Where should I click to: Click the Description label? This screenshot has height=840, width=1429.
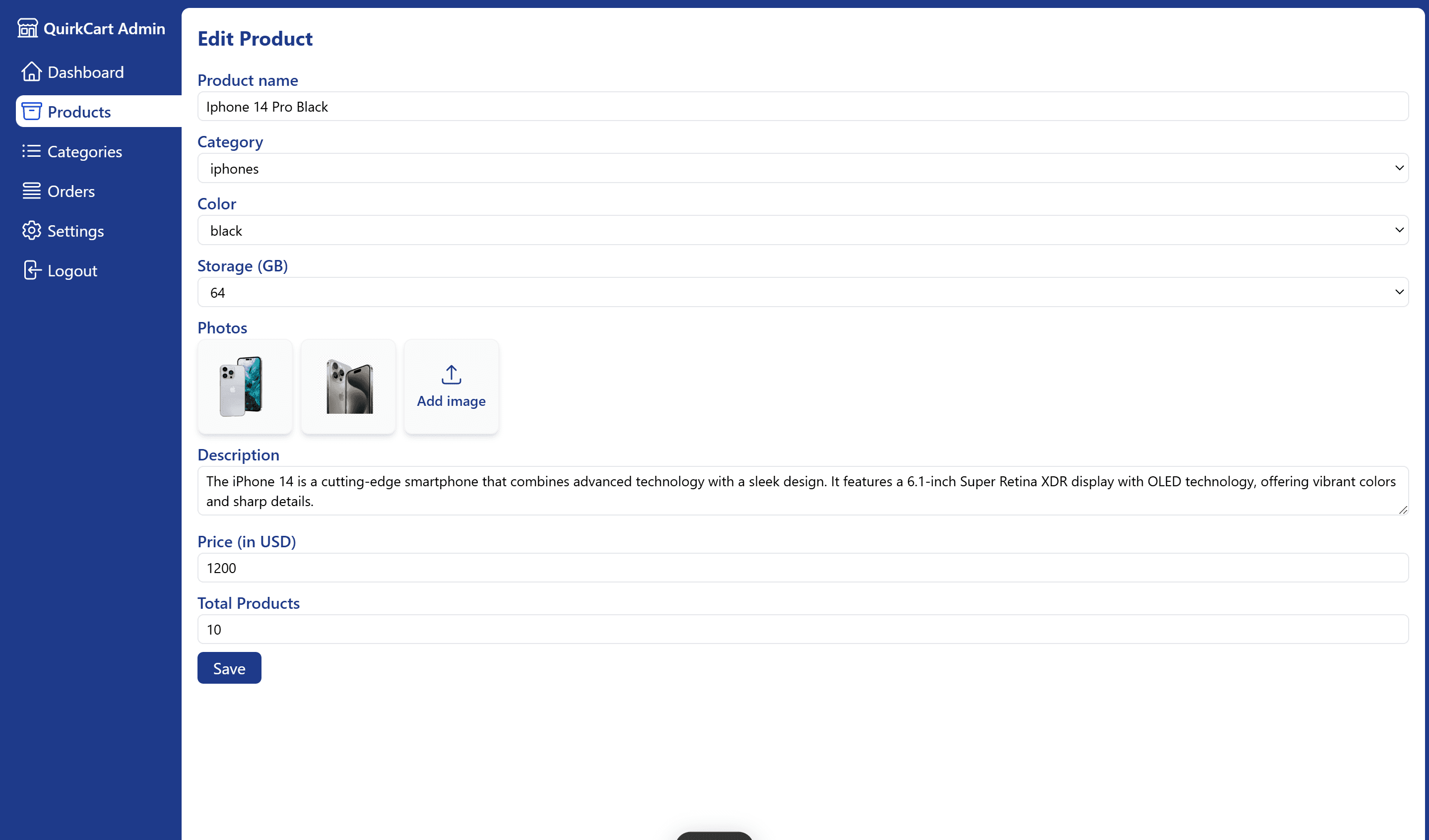(238, 455)
